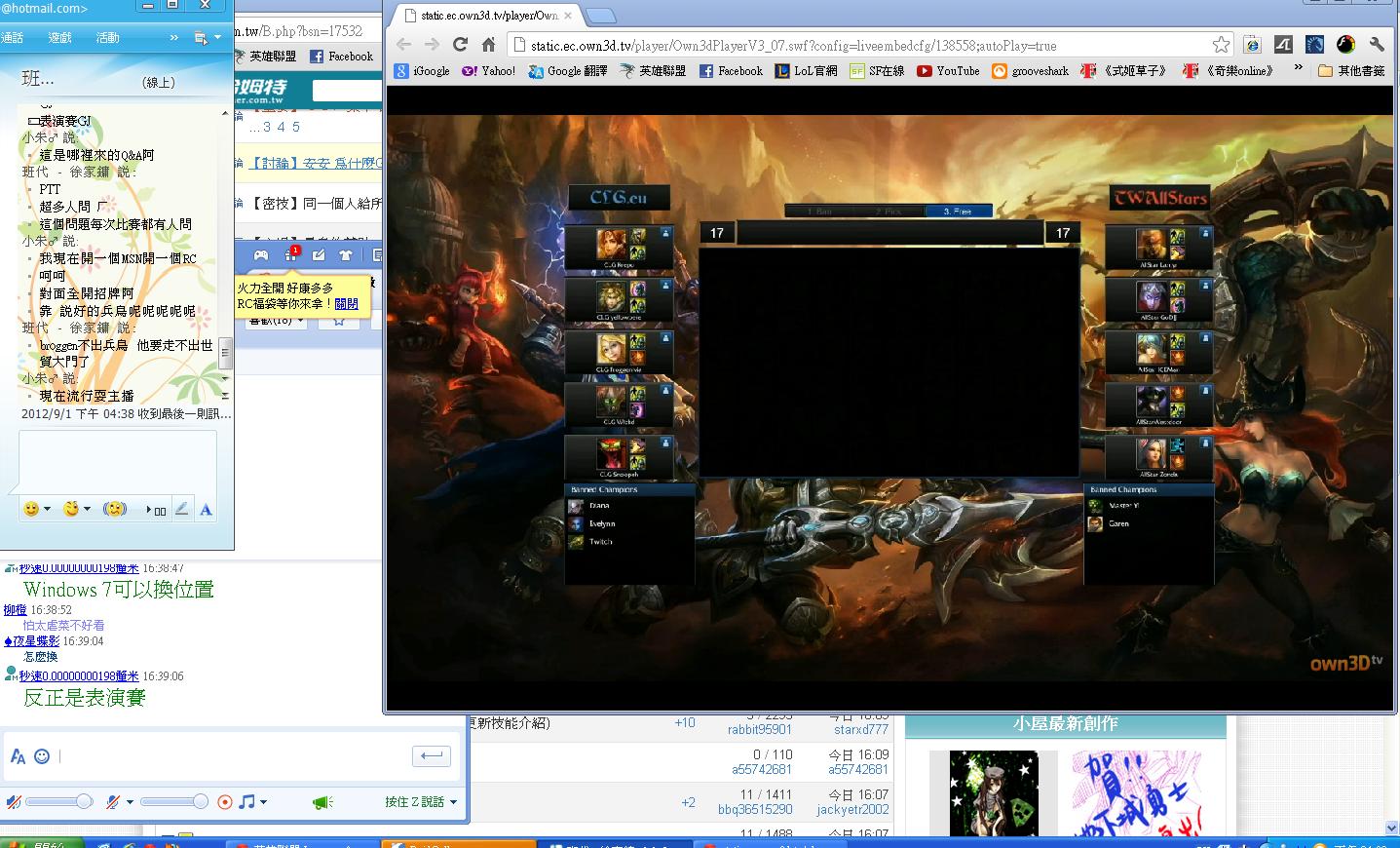Open RC gamepad games icon
Screen dimensions: 1400x848
261,255
